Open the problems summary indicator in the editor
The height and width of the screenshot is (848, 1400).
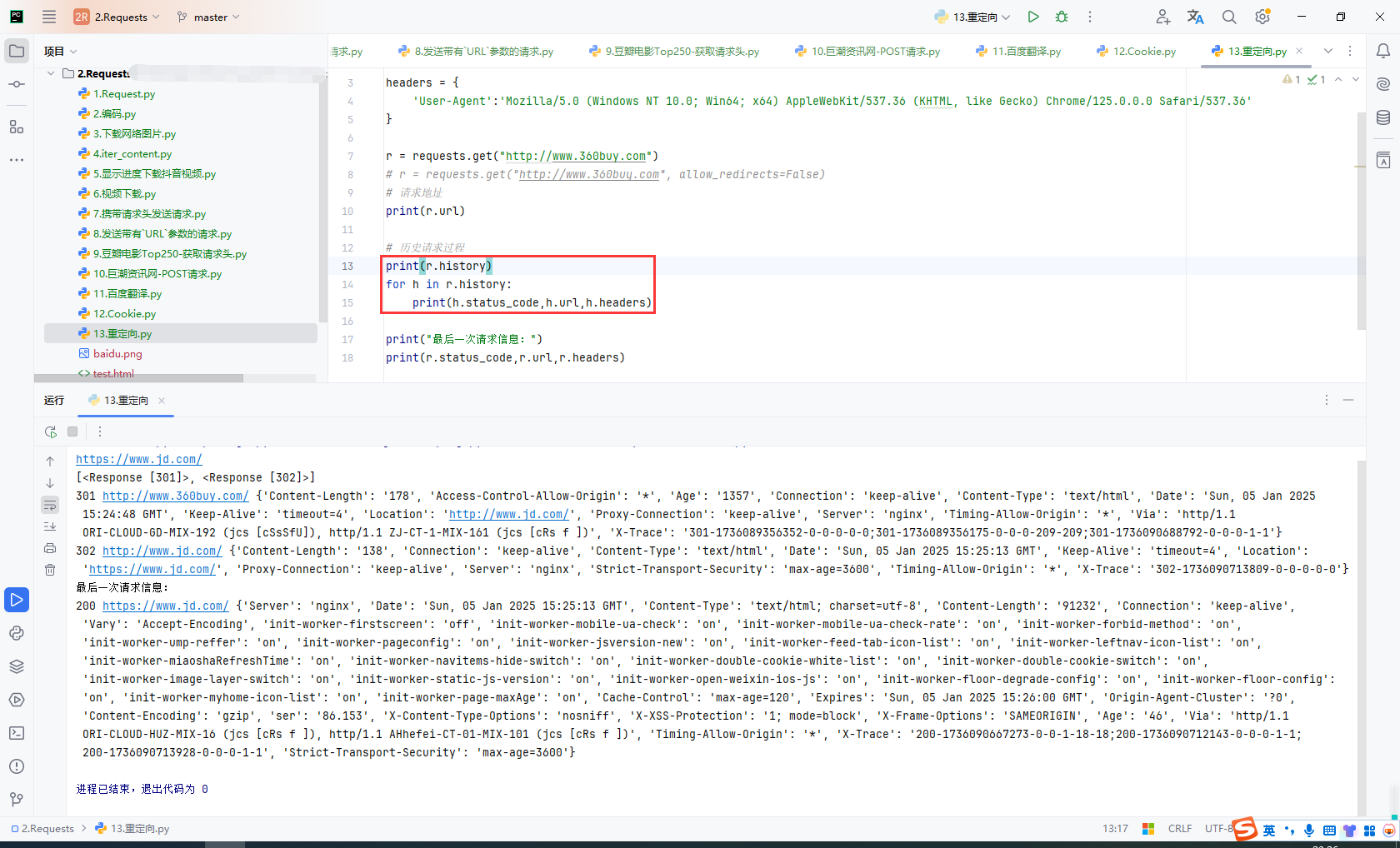click(x=1305, y=79)
